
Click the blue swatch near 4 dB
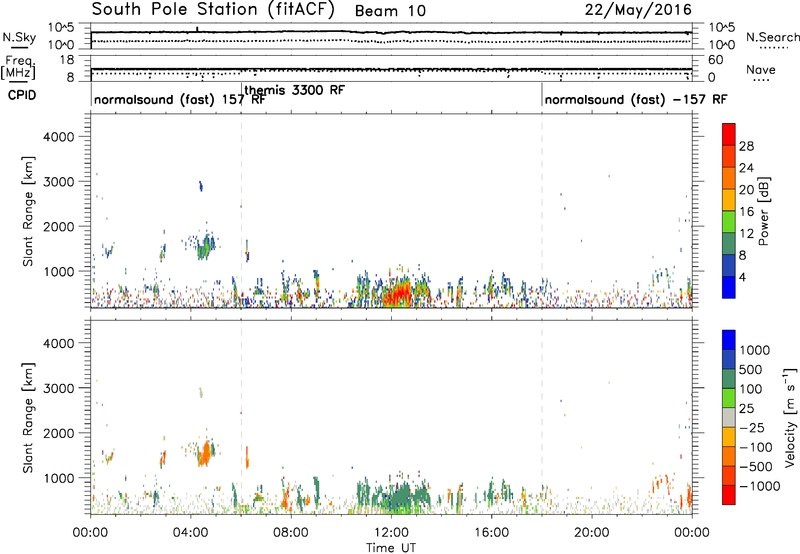[729, 287]
